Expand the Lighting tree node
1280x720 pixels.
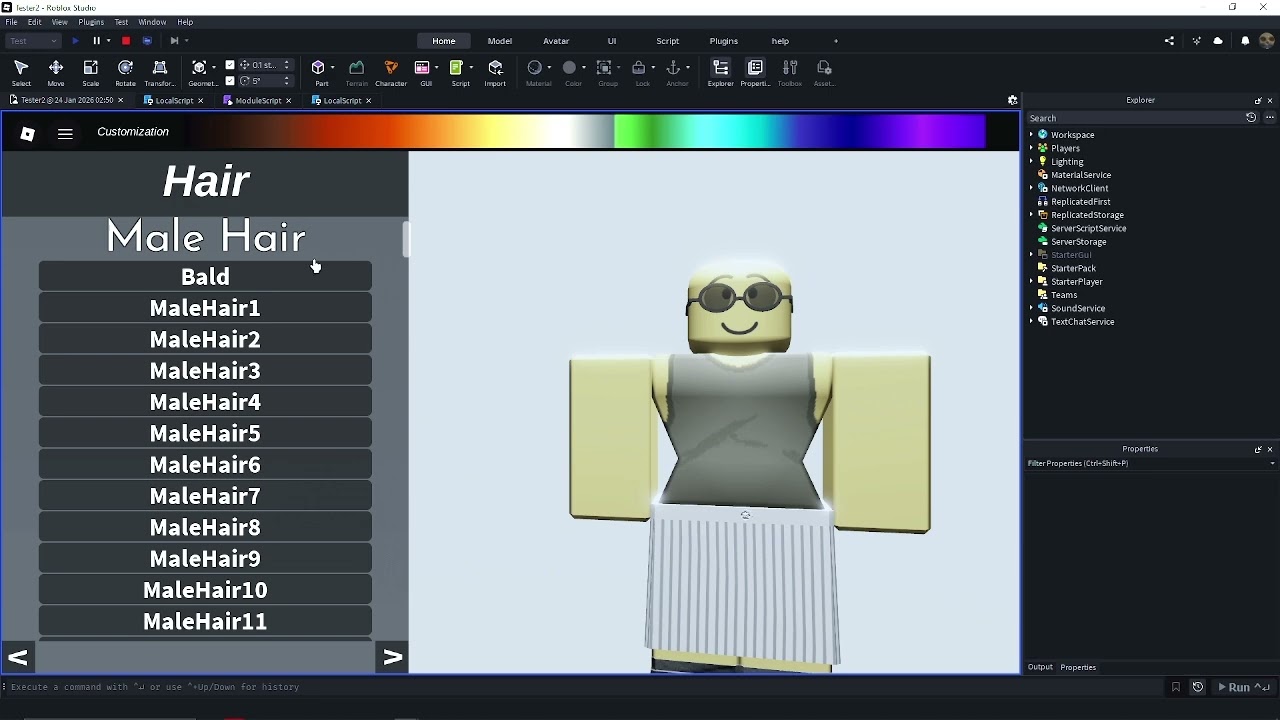pos(1031,162)
